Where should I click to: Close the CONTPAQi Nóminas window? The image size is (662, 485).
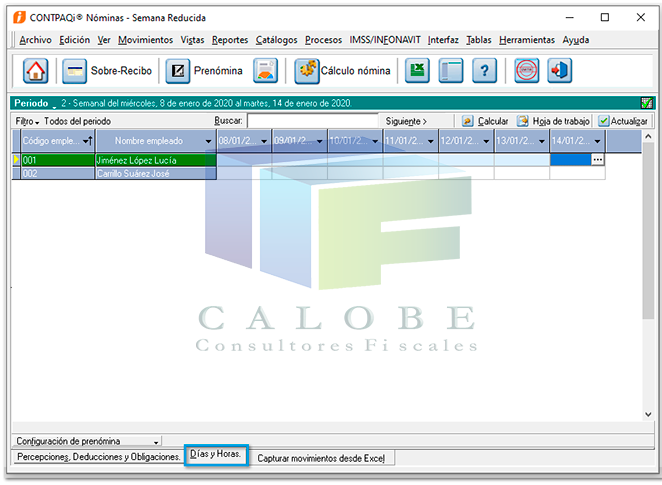point(640,17)
